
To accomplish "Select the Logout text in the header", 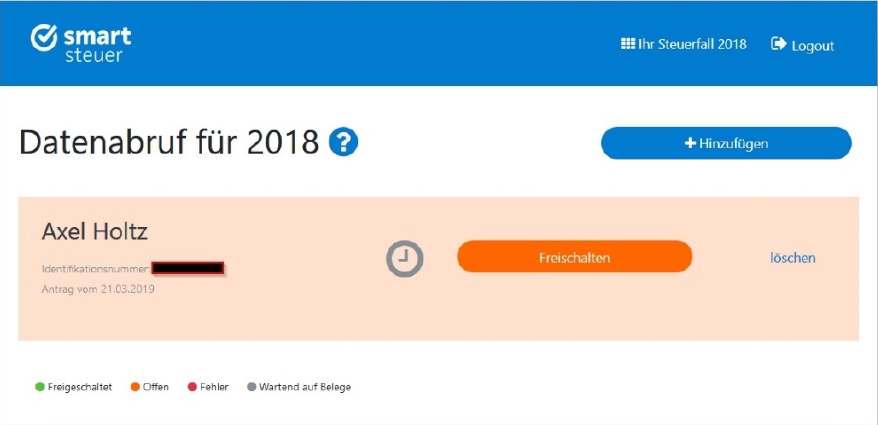I will click(811, 45).
